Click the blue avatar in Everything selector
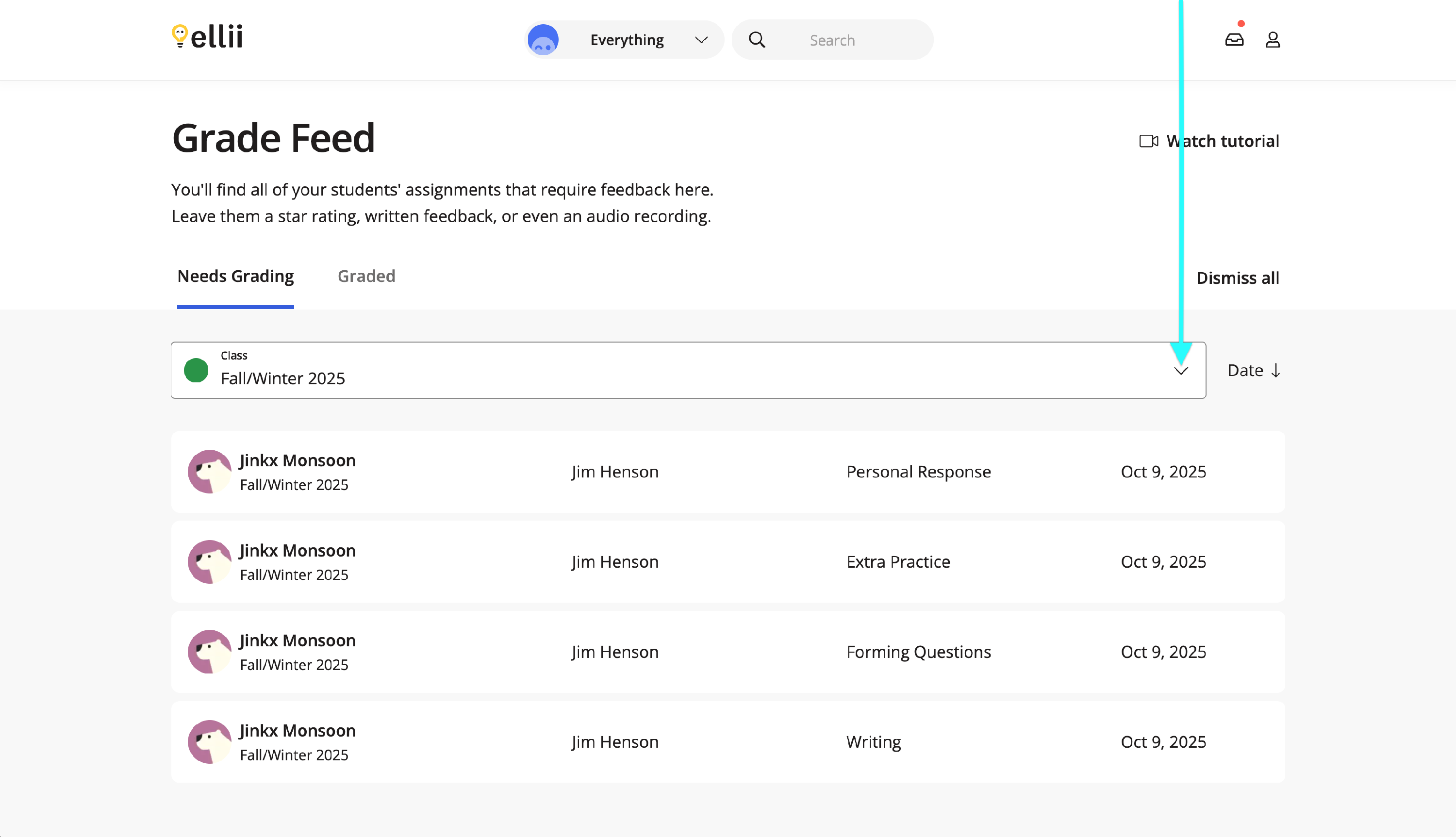 coord(543,40)
